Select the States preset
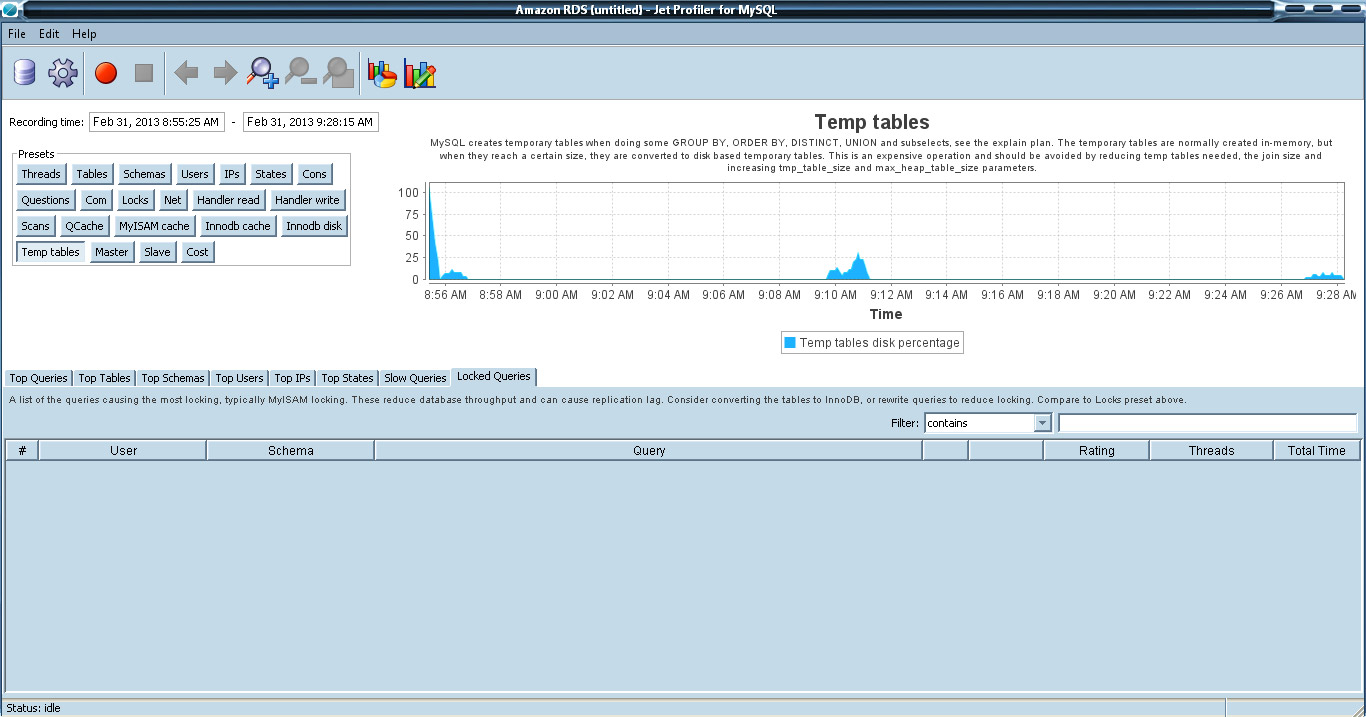This screenshot has width=1366, height=717. 271,174
